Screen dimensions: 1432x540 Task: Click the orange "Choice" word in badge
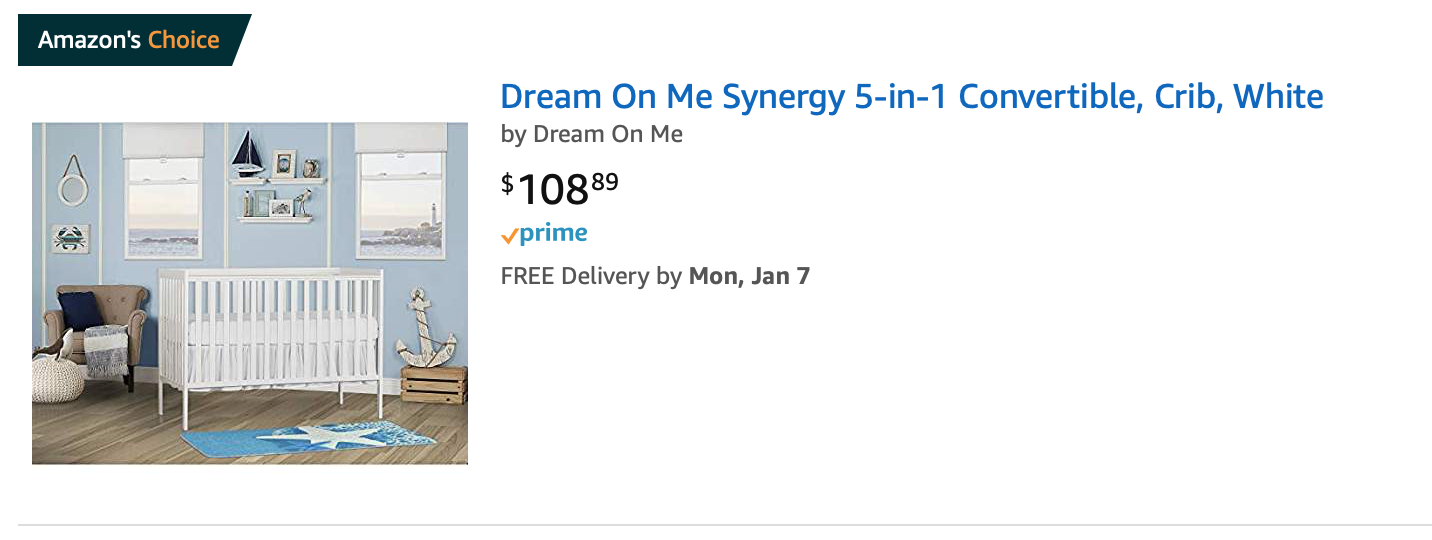[184, 40]
